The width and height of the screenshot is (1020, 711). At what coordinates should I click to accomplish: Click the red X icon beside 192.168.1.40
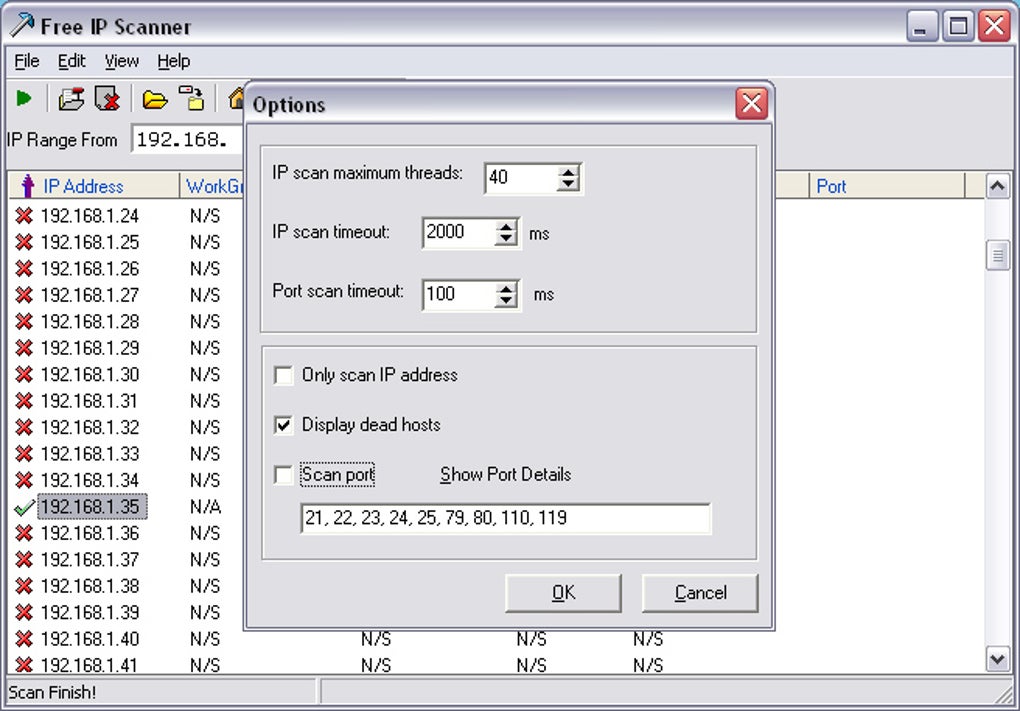point(24,639)
